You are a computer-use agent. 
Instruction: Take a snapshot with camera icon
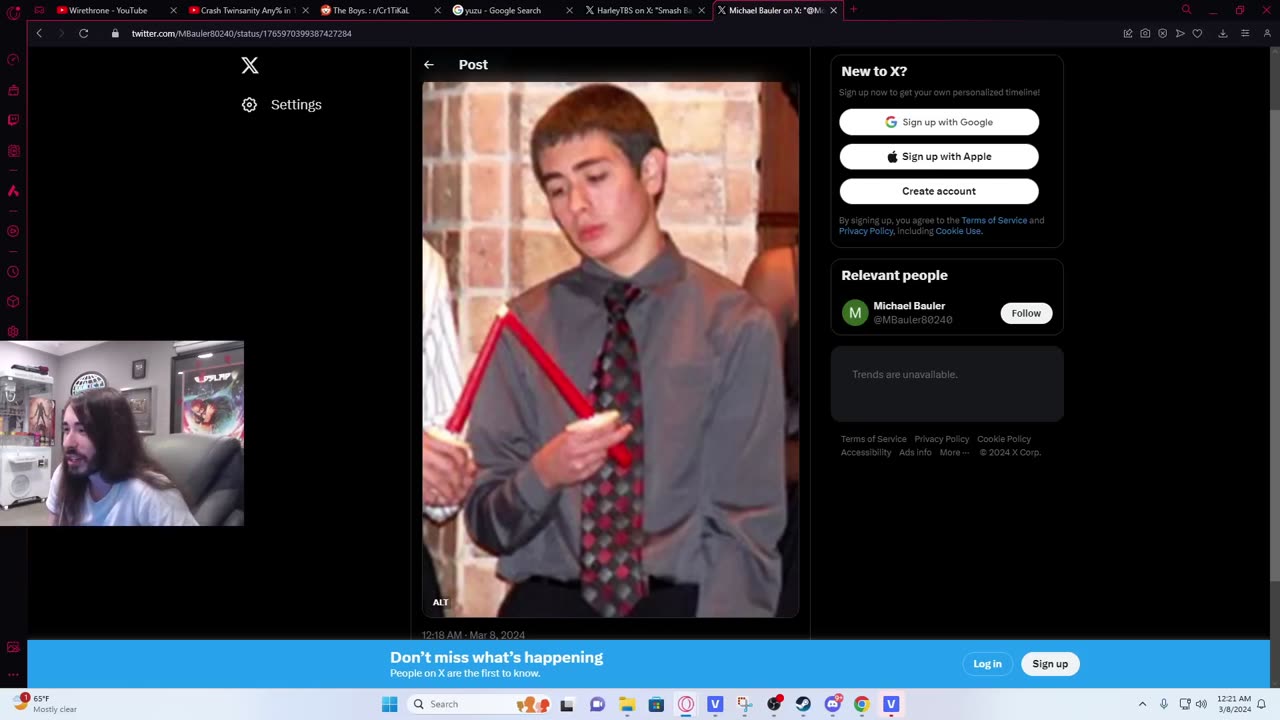pyautogui.click(x=1145, y=33)
